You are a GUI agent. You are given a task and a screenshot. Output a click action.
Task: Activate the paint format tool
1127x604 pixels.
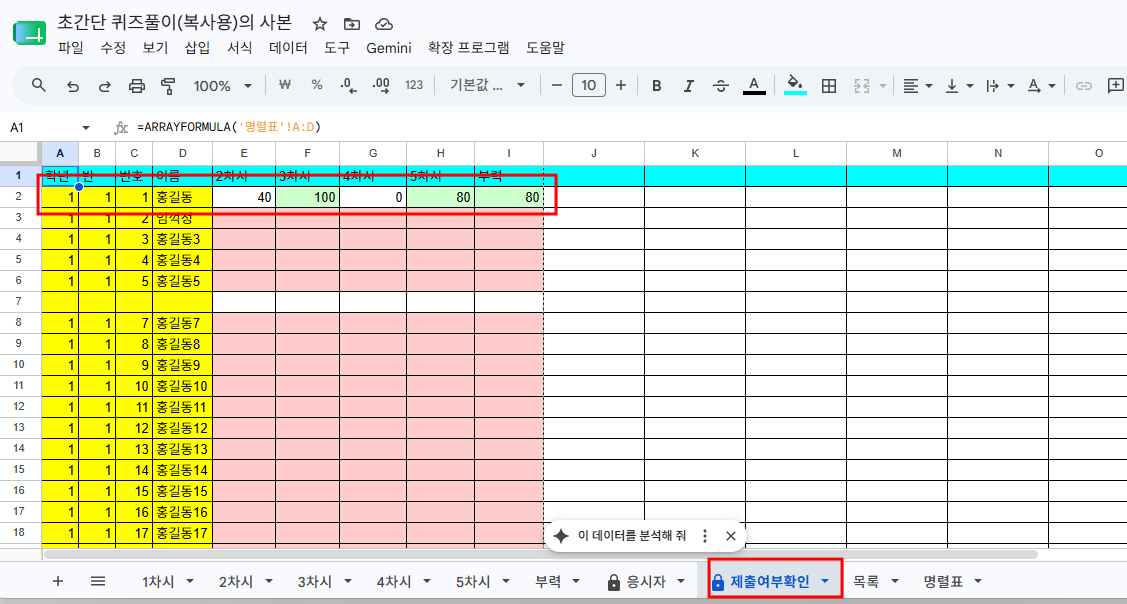click(168, 86)
